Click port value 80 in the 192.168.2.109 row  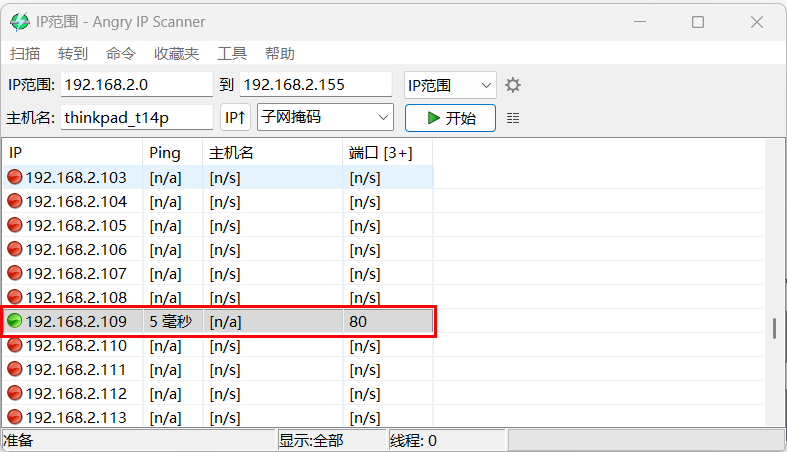pyautogui.click(x=358, y=322)
